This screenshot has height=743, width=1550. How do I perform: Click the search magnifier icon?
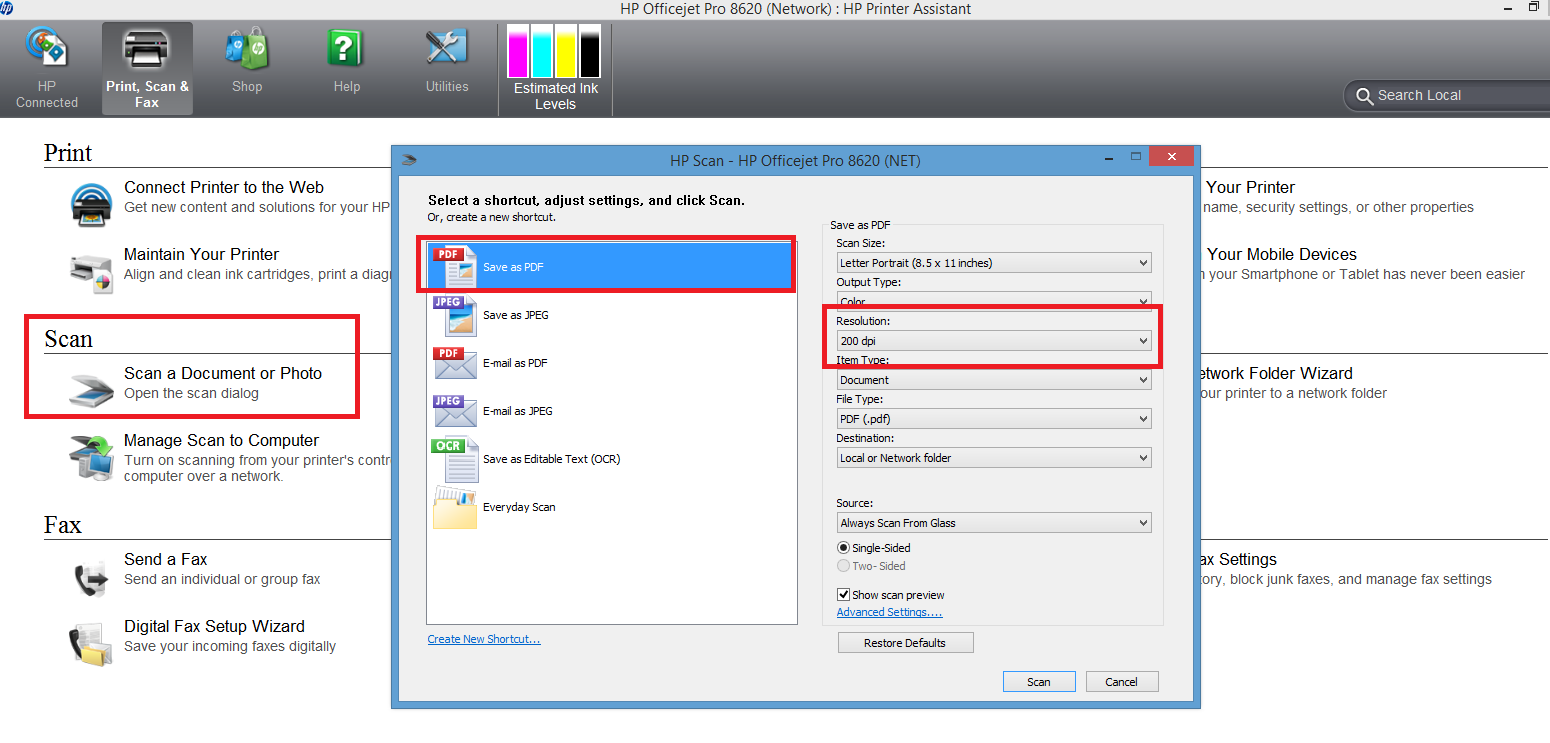click(1364, 96)
